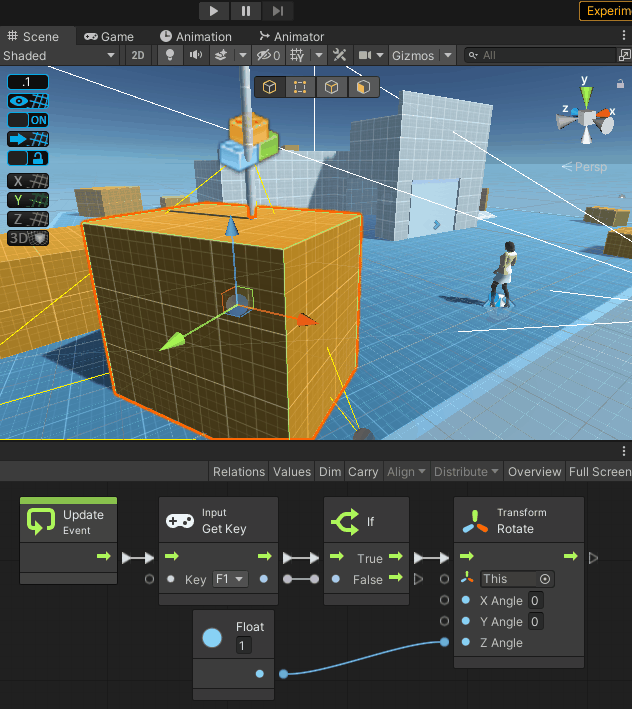Click the Float value input field
This screenshot has height=709, width=632.
click(243, 646)
